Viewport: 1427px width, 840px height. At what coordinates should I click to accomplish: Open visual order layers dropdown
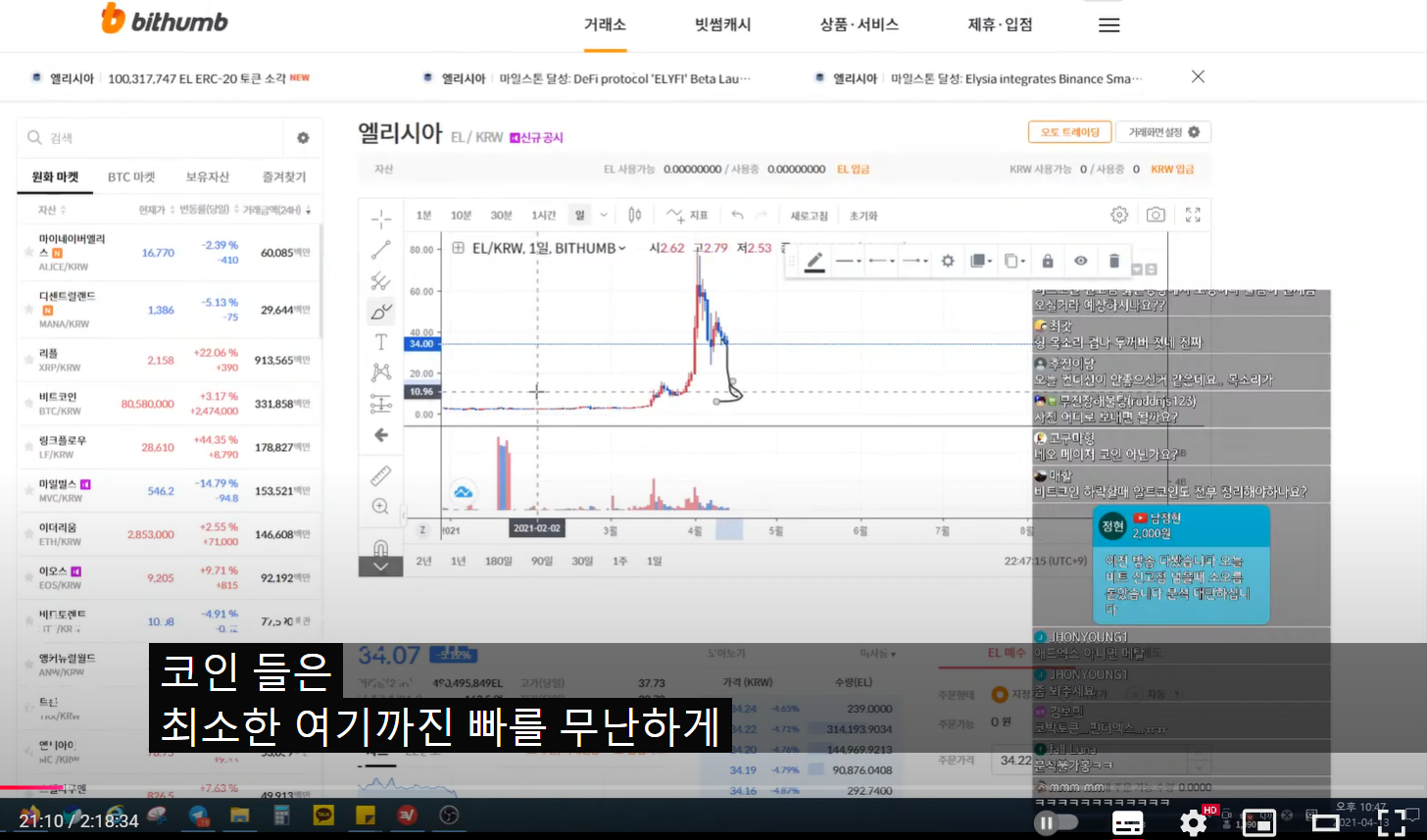tap(981, 261)
